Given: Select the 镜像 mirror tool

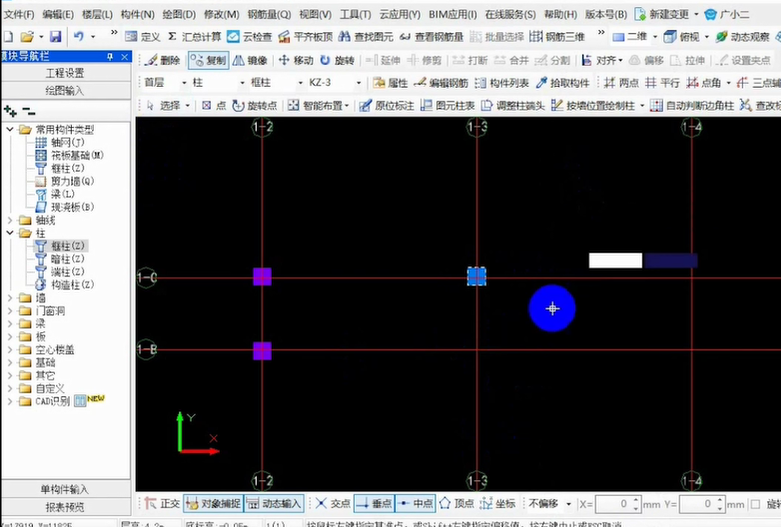Looking at the screenshot, I should pos(250,60).
